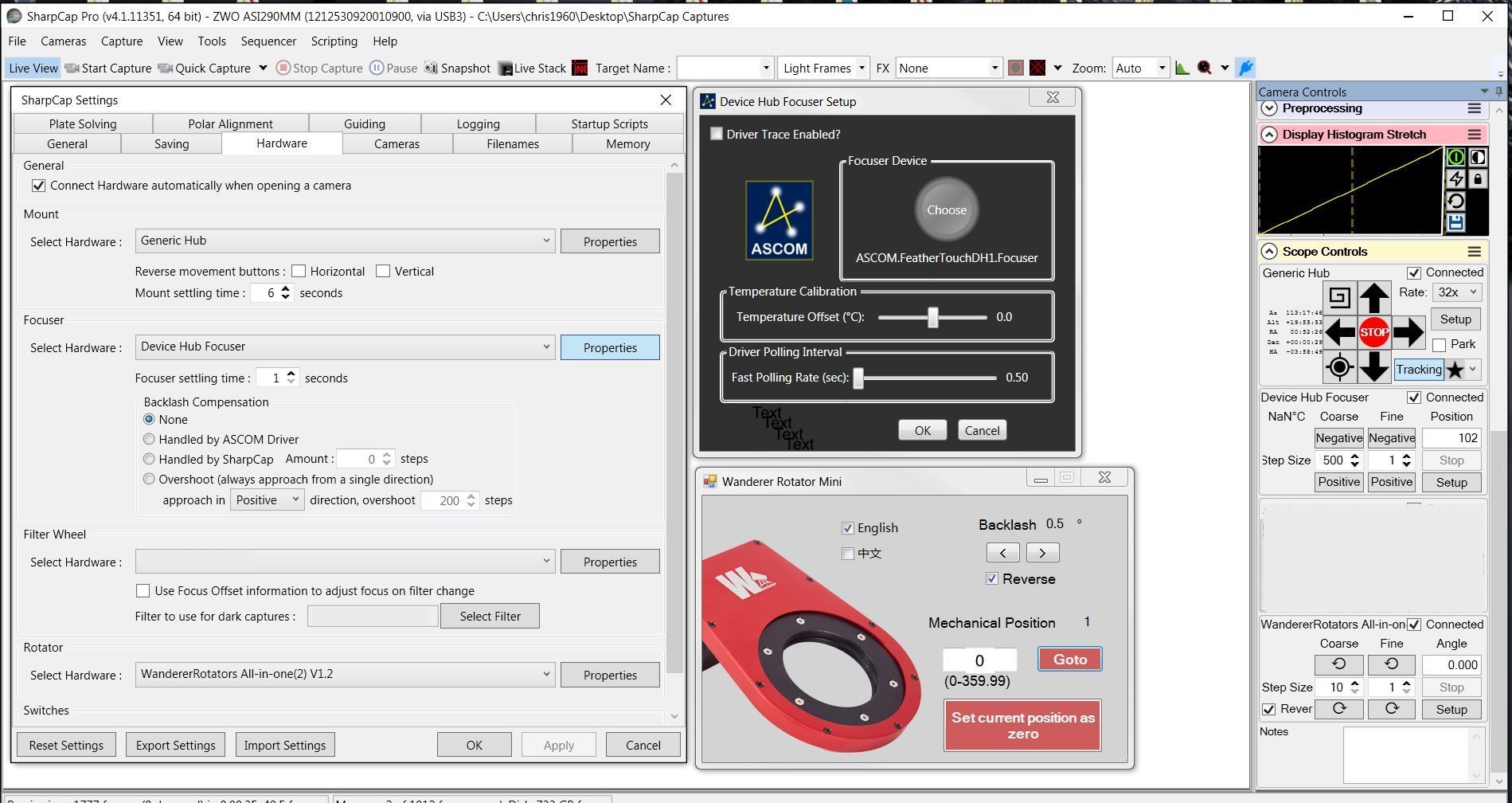Toggle the green histogram stretch enable icon
This screenshot has height=803, width=1512.
1455,157
